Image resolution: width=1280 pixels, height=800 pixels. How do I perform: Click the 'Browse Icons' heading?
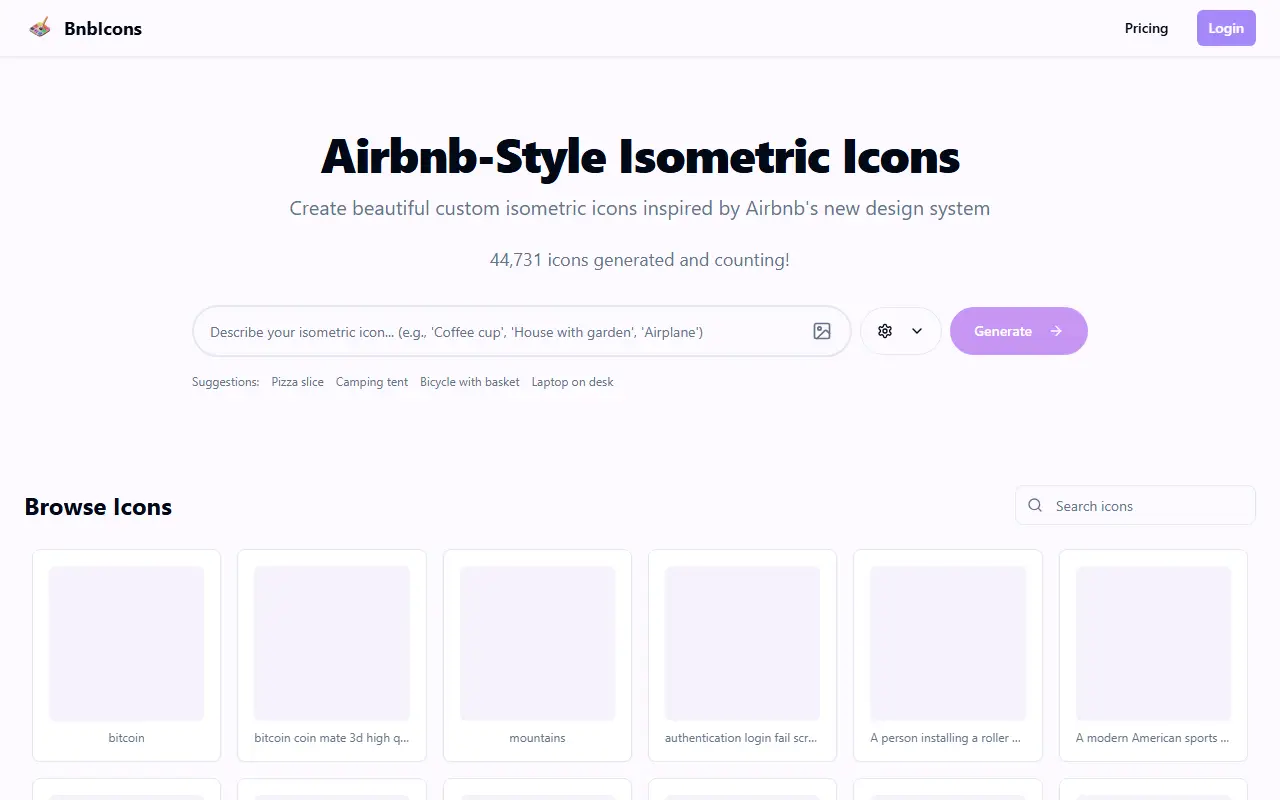coord(98,507)
